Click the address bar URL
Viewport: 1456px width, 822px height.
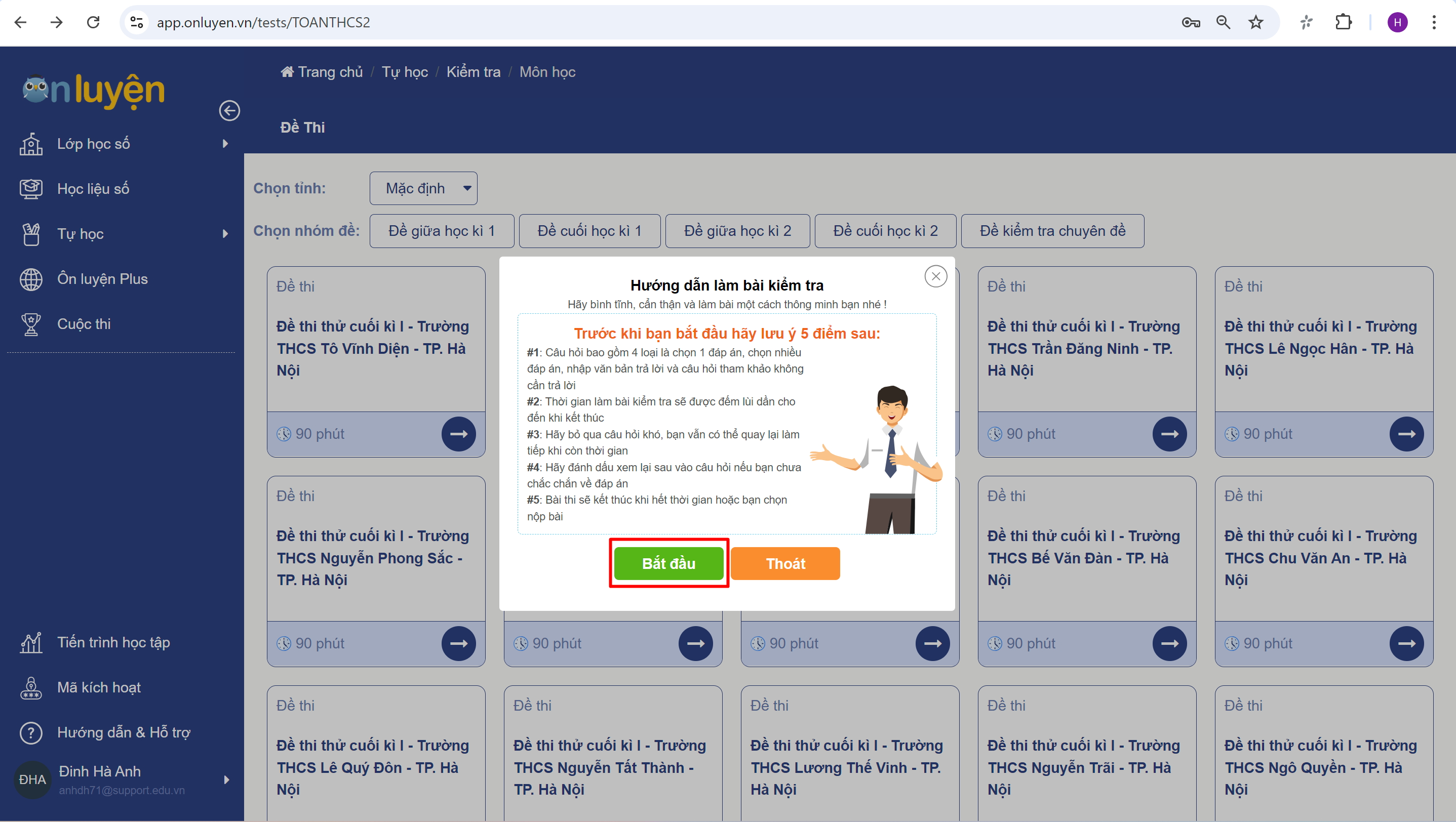coord(263,22)
